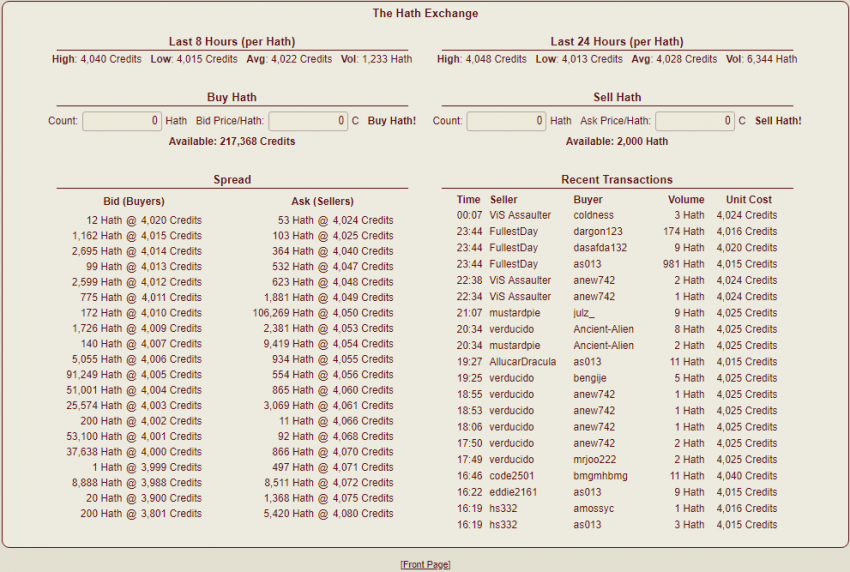Select the bid 53,100 Hath @ 4,001 Credits
Viewport: 850px width, 572px height.
(134, 436)
